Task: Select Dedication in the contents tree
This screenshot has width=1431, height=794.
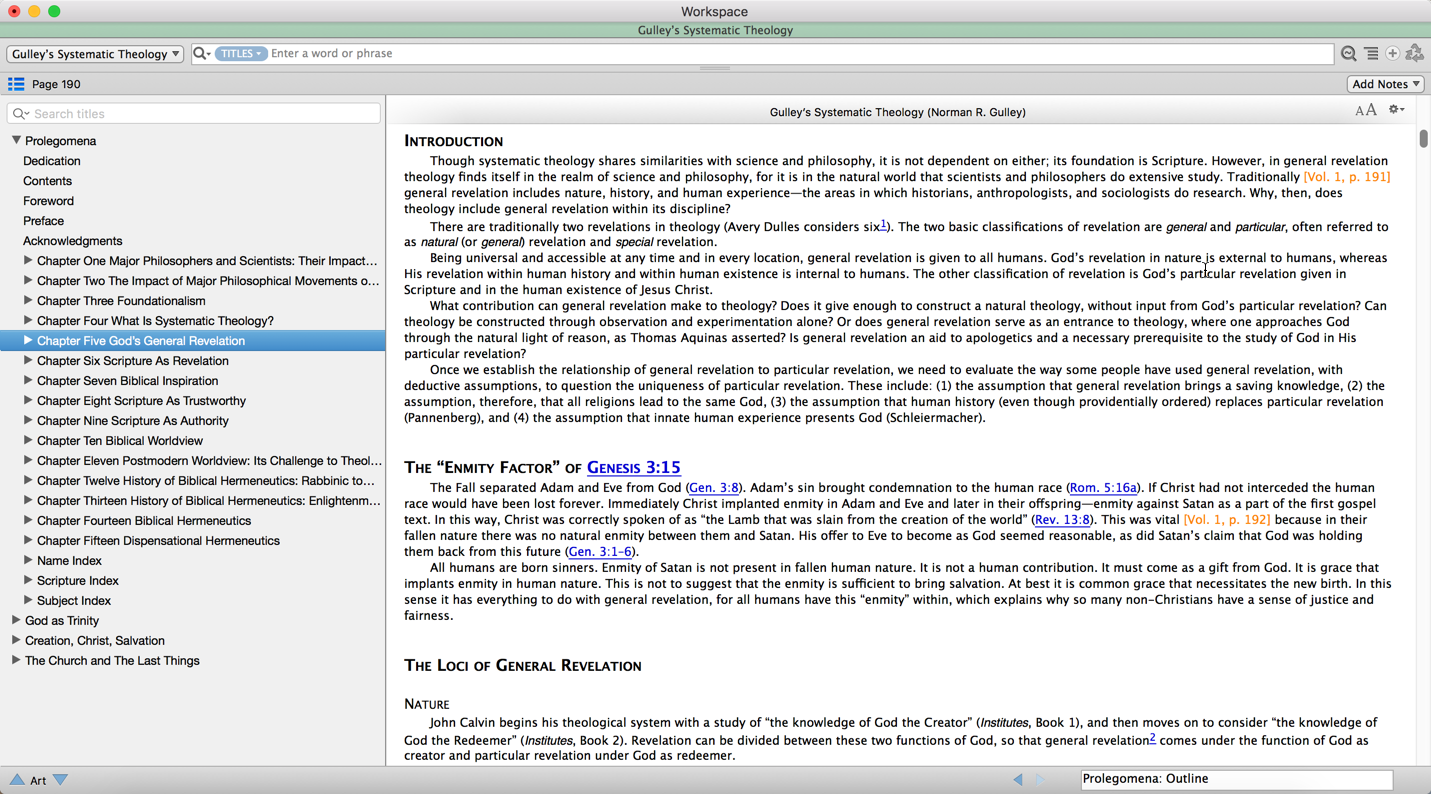Action: coord(52,161)
